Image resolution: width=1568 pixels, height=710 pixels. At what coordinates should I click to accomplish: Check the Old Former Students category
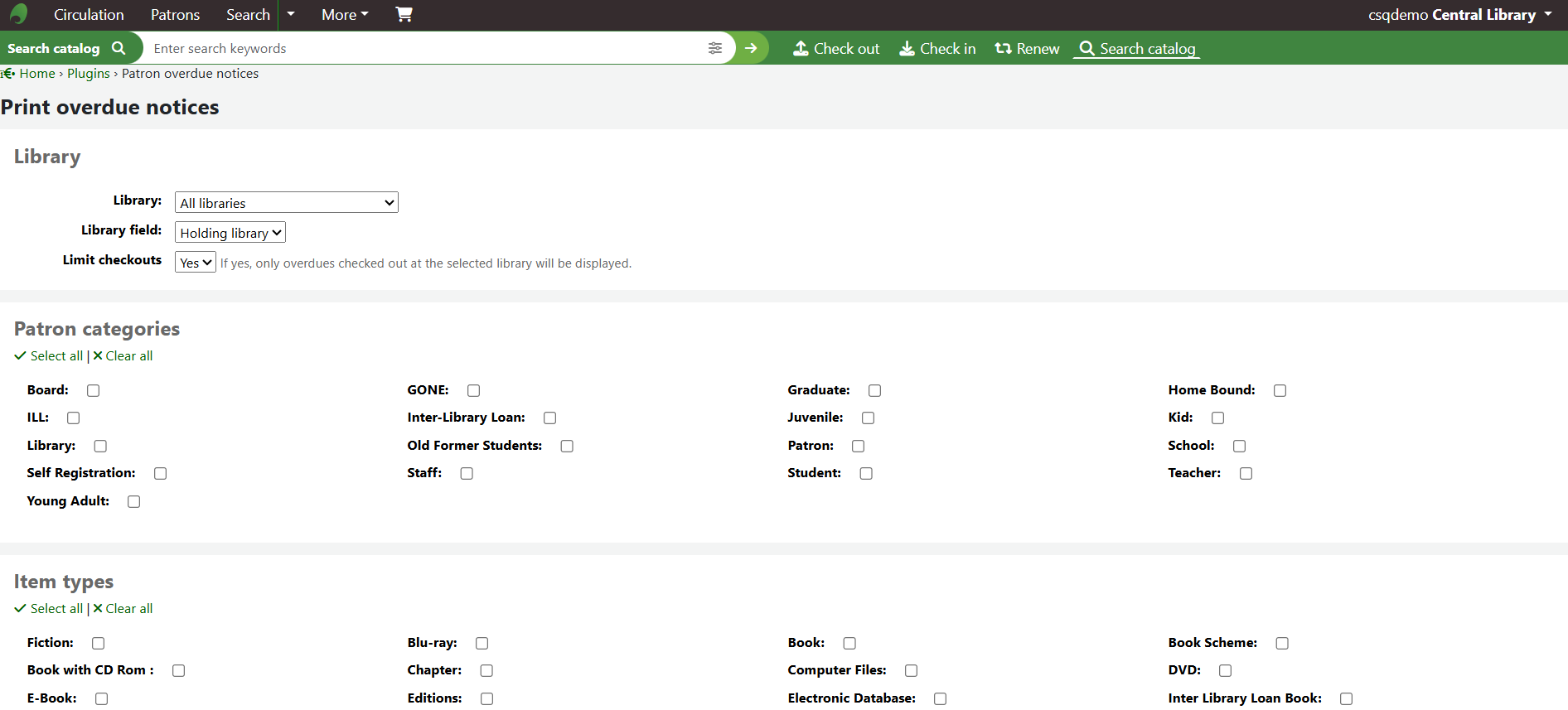click(x=567, y=446)
